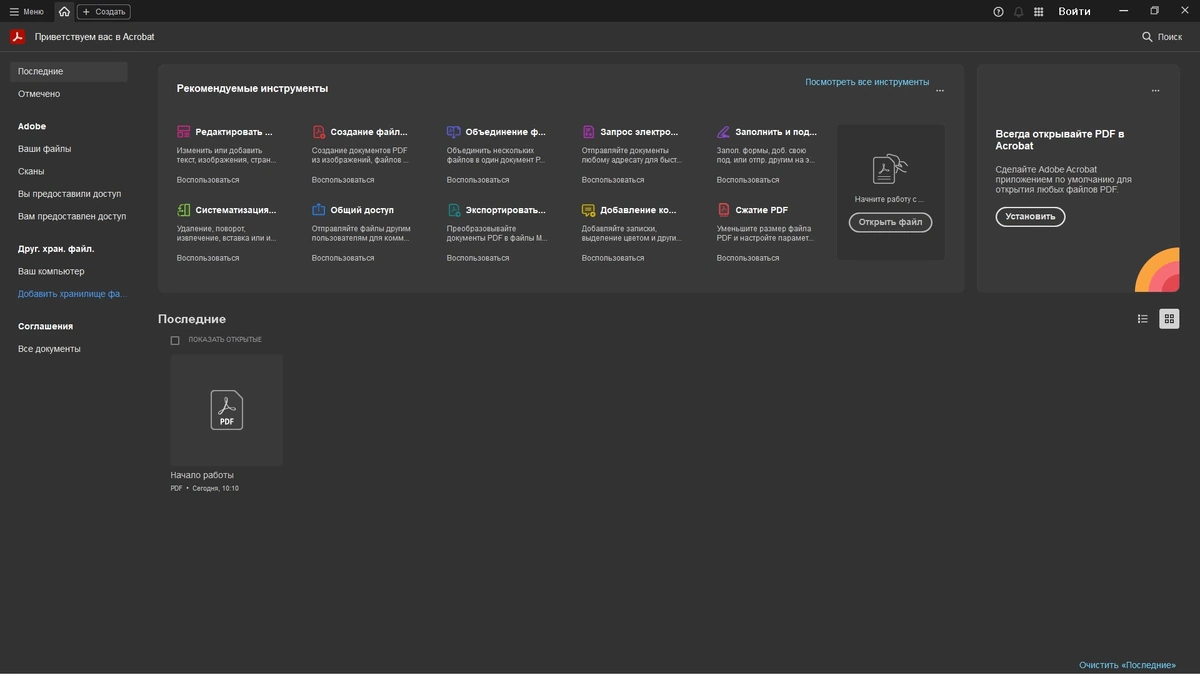The image size is (1200, 675).
Task: Click the Заполнить и подписать icon
Action: [723, 132]
